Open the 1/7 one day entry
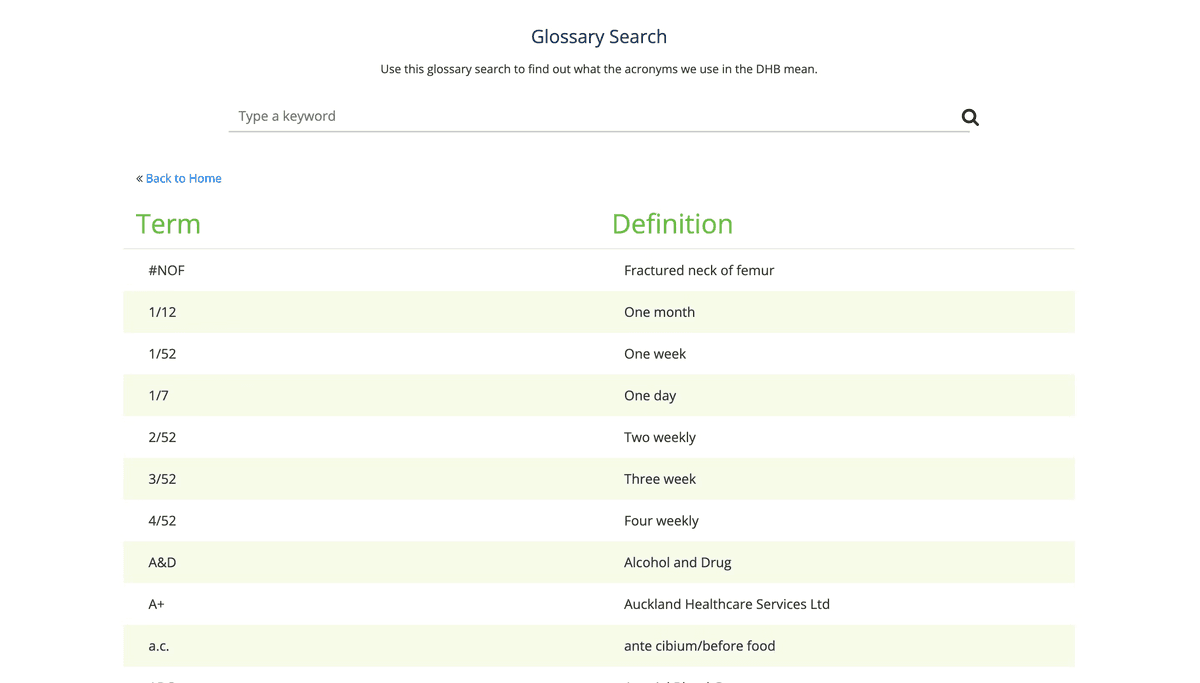This screenshot has height=683, width=1200. pyautogui.click(x=158, y=395)
